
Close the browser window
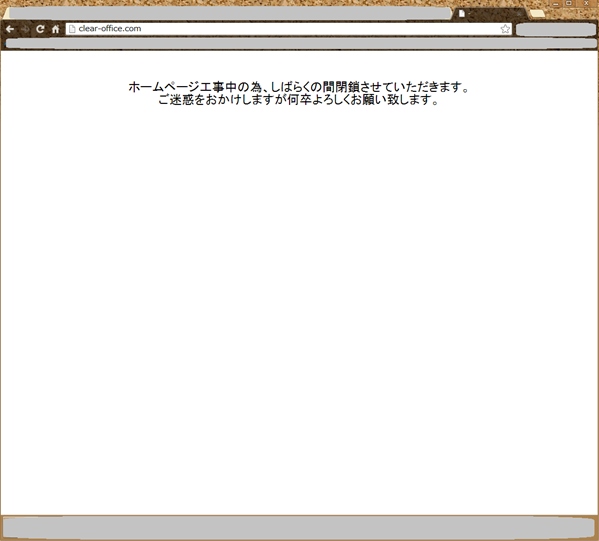click(x=586, y=3)
